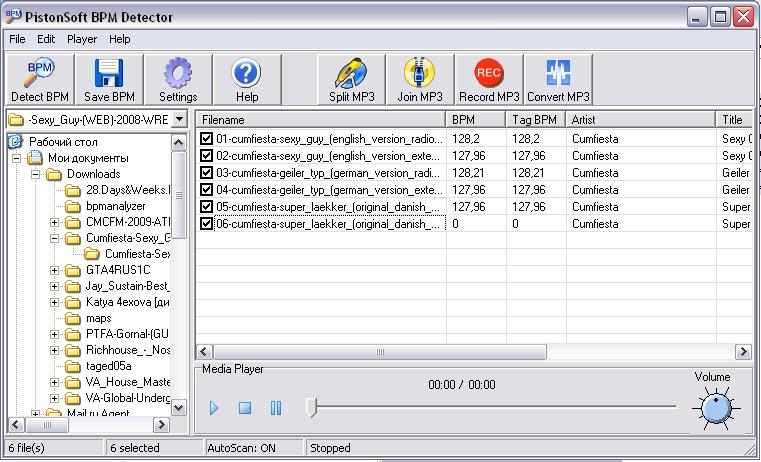Click the file list horizontal scrollbar thumb
This screenshot has height=462, width=761.
[x=380, y=352]
